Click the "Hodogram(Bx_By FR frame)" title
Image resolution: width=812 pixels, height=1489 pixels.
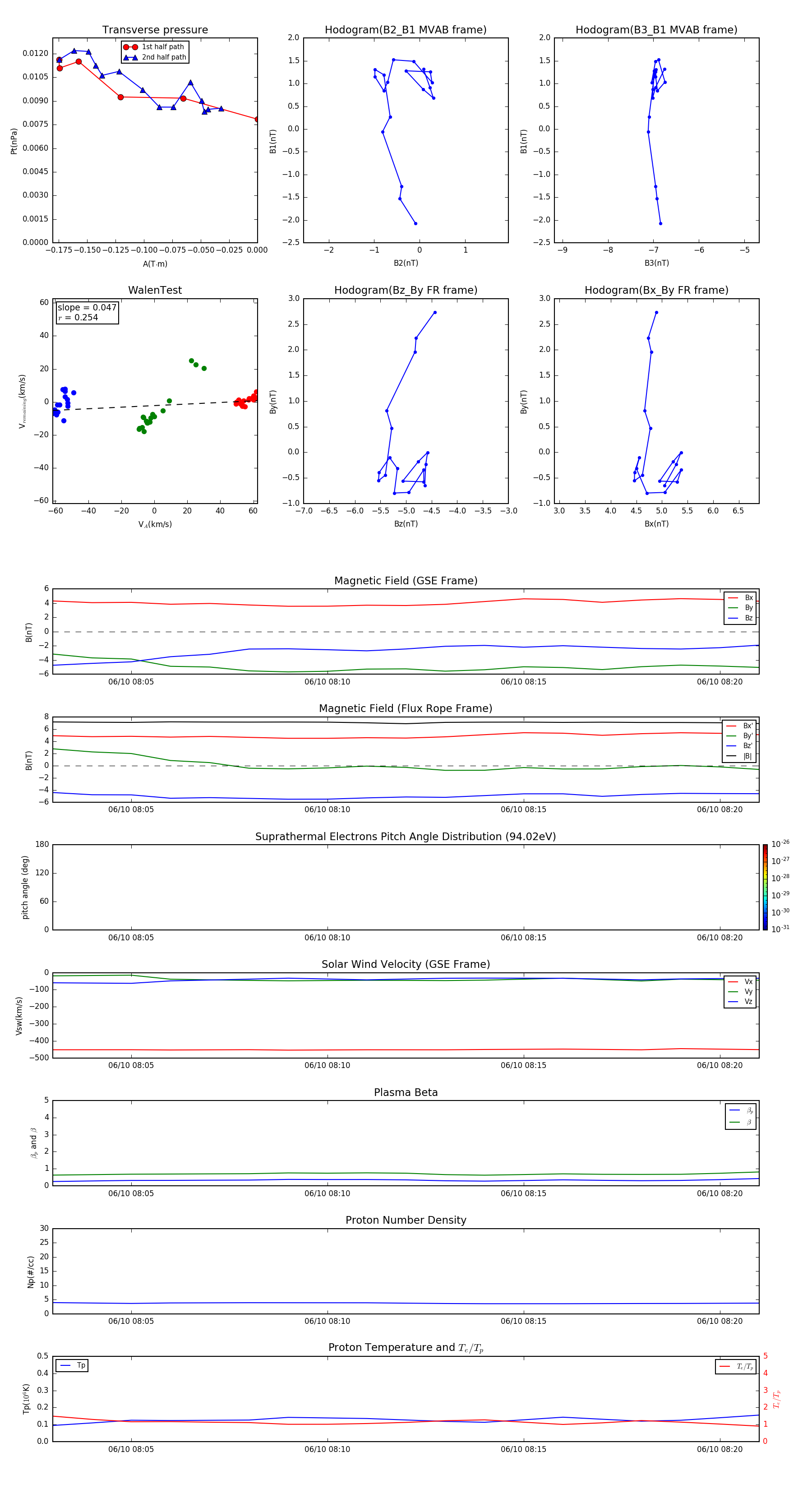[656, 290]
